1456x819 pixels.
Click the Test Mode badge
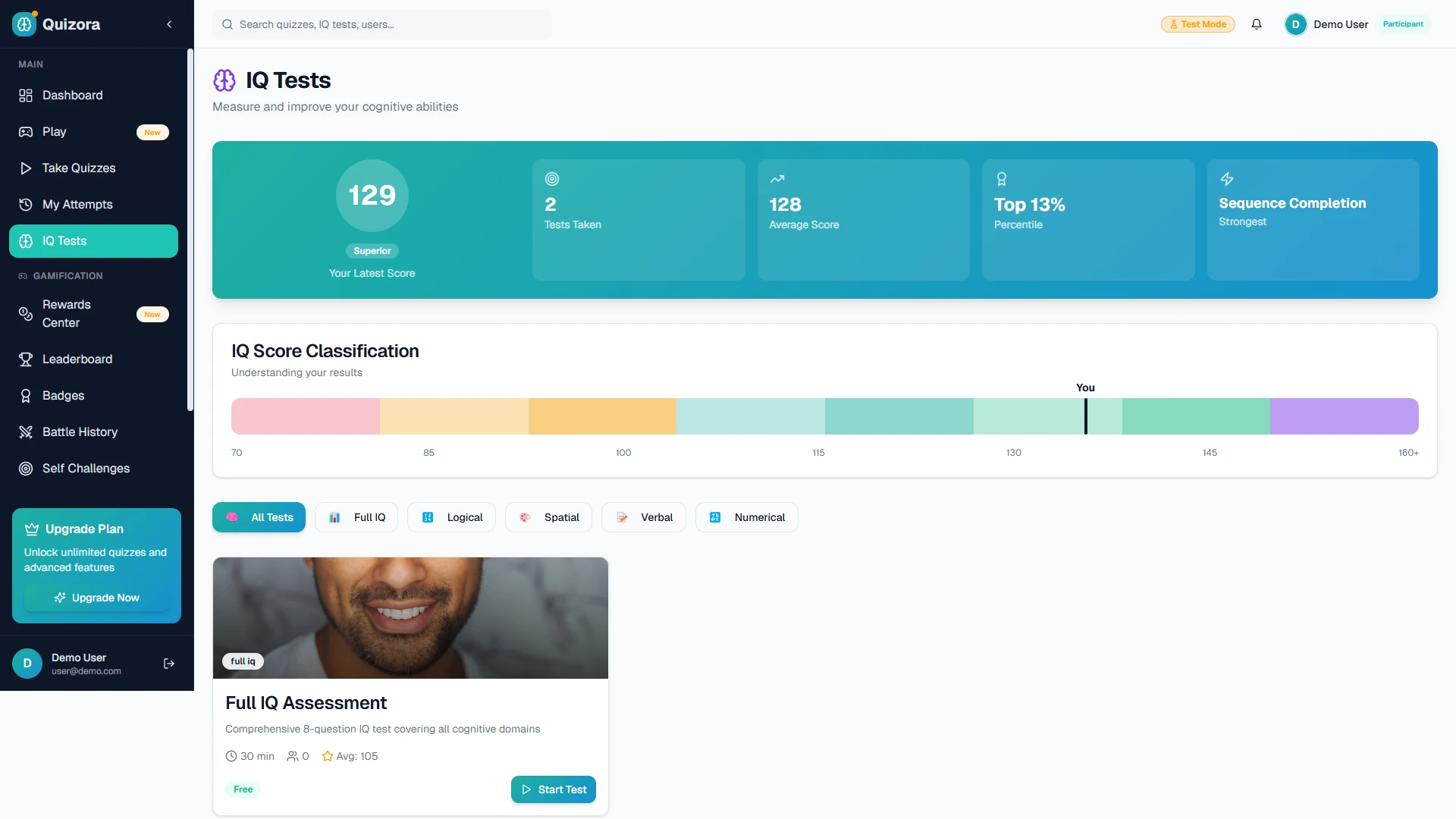pos(1198,24)
